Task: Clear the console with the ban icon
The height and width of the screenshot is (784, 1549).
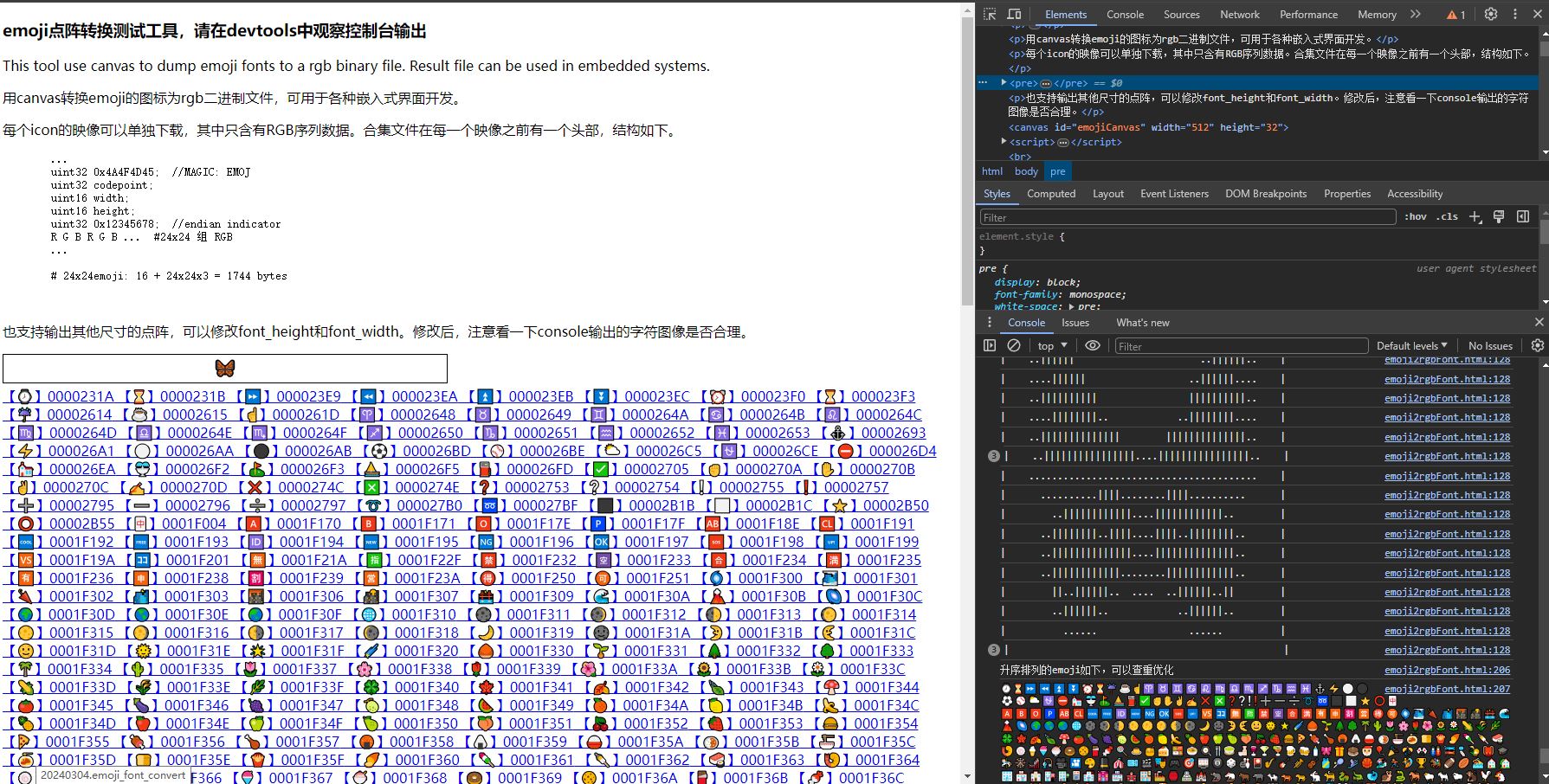Action: pyautogui.click(x=1014, y=345)
